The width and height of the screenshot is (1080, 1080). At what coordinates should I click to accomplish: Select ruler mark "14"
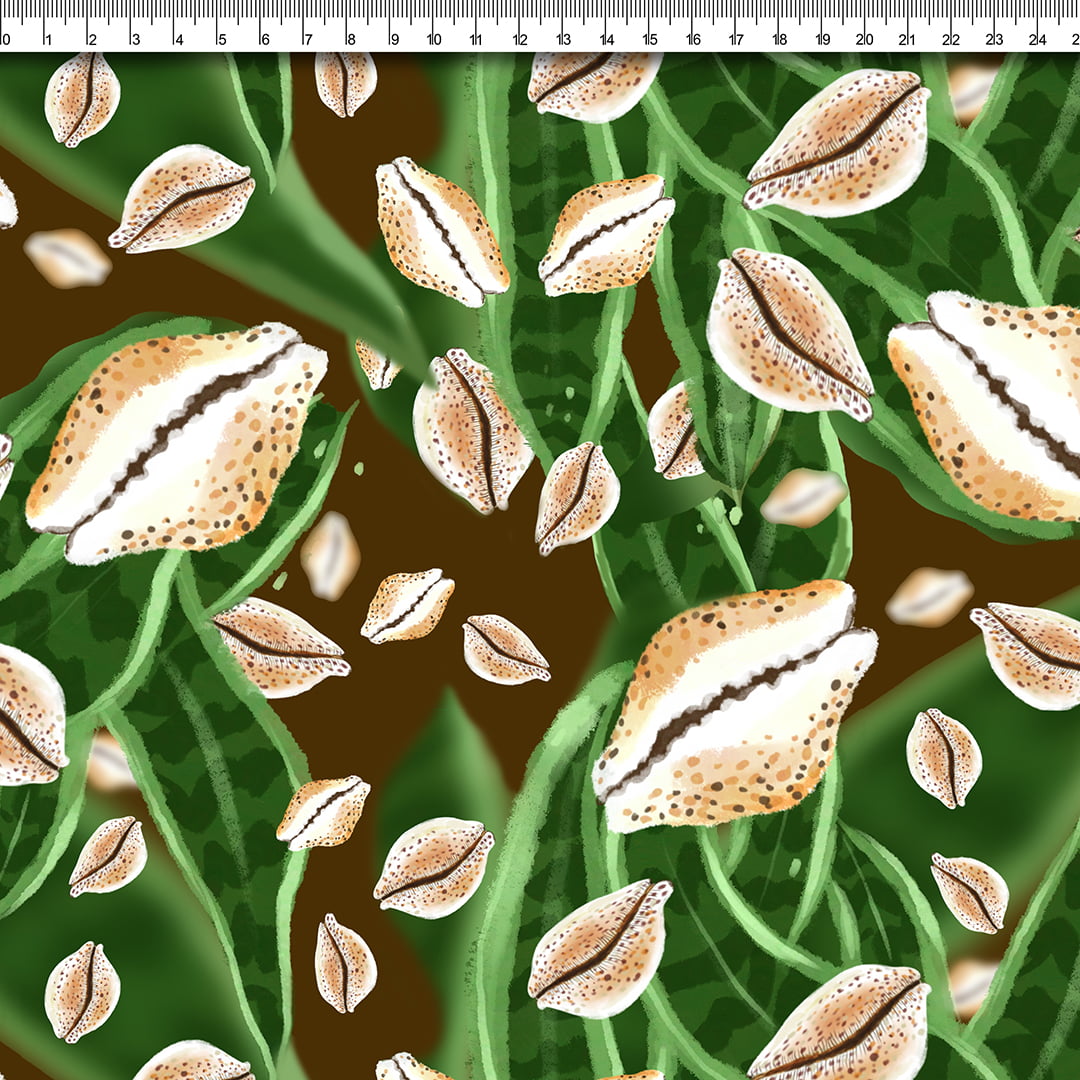pyautogui.click(x=607, y=39)
